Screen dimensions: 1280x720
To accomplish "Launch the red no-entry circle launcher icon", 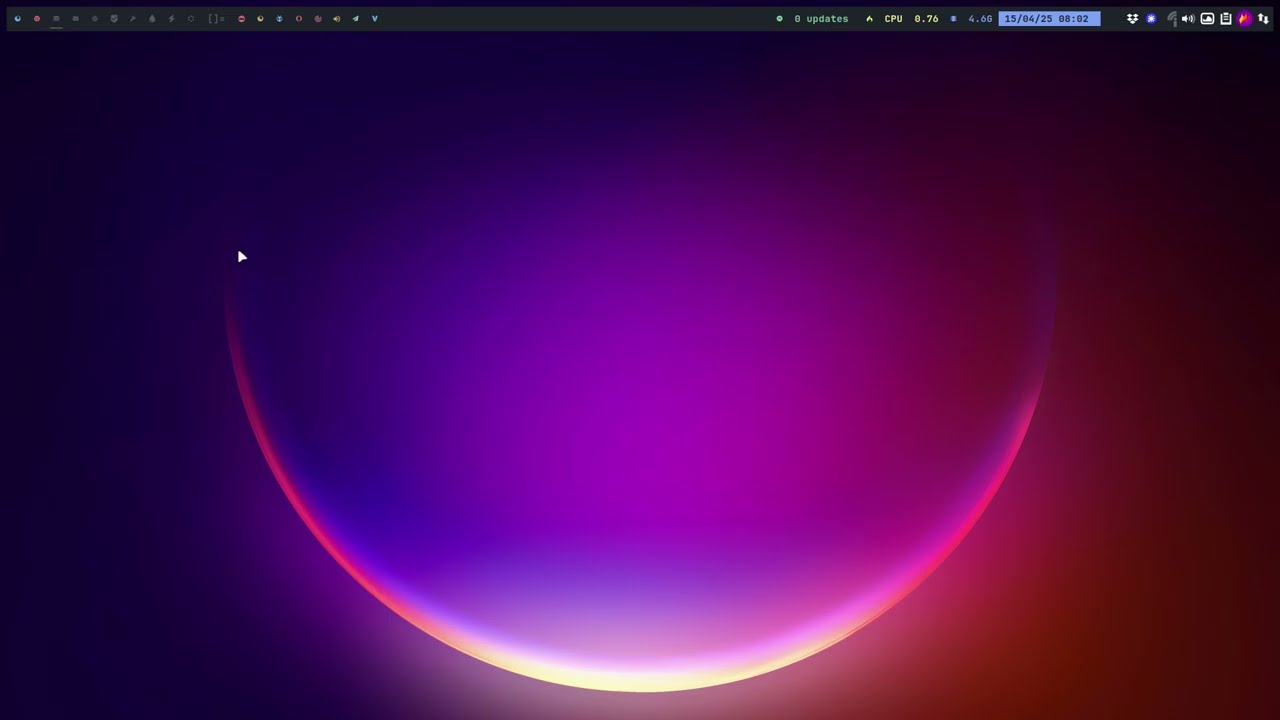I will pyautogui.click(x=241, y=19).
